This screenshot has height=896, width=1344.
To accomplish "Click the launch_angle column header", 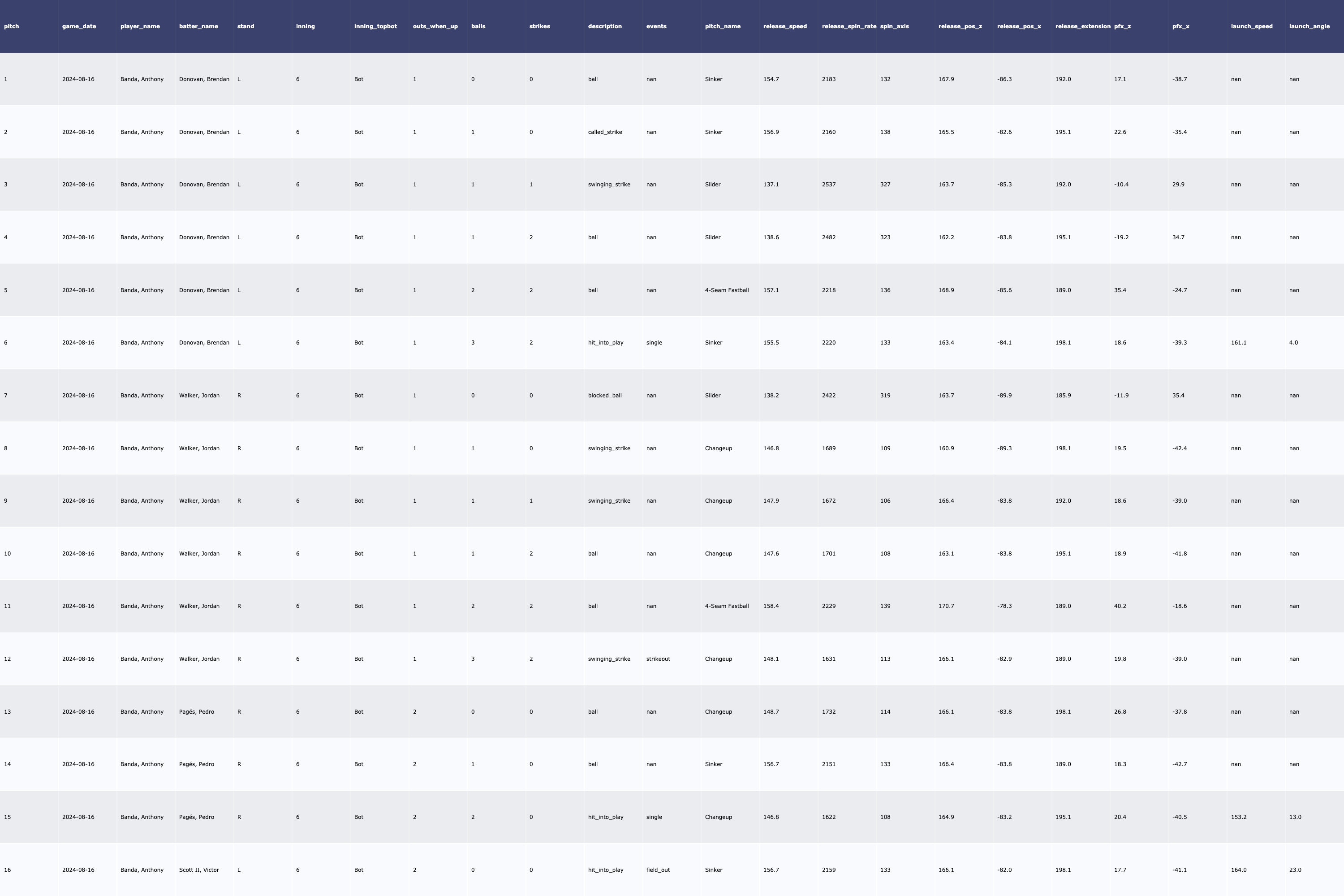I will tap(1309, 26).
